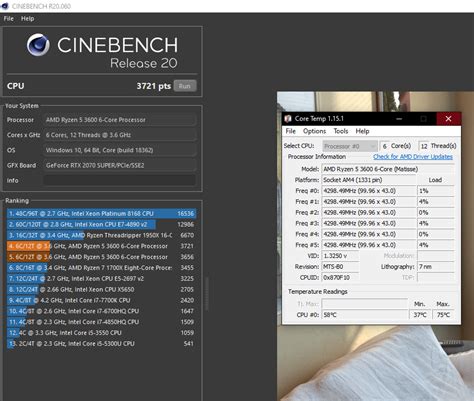Image resolution: width=474 pixels, height=401 pixels.
Task: Select the Cores x GHz field value
Action: 119,135
